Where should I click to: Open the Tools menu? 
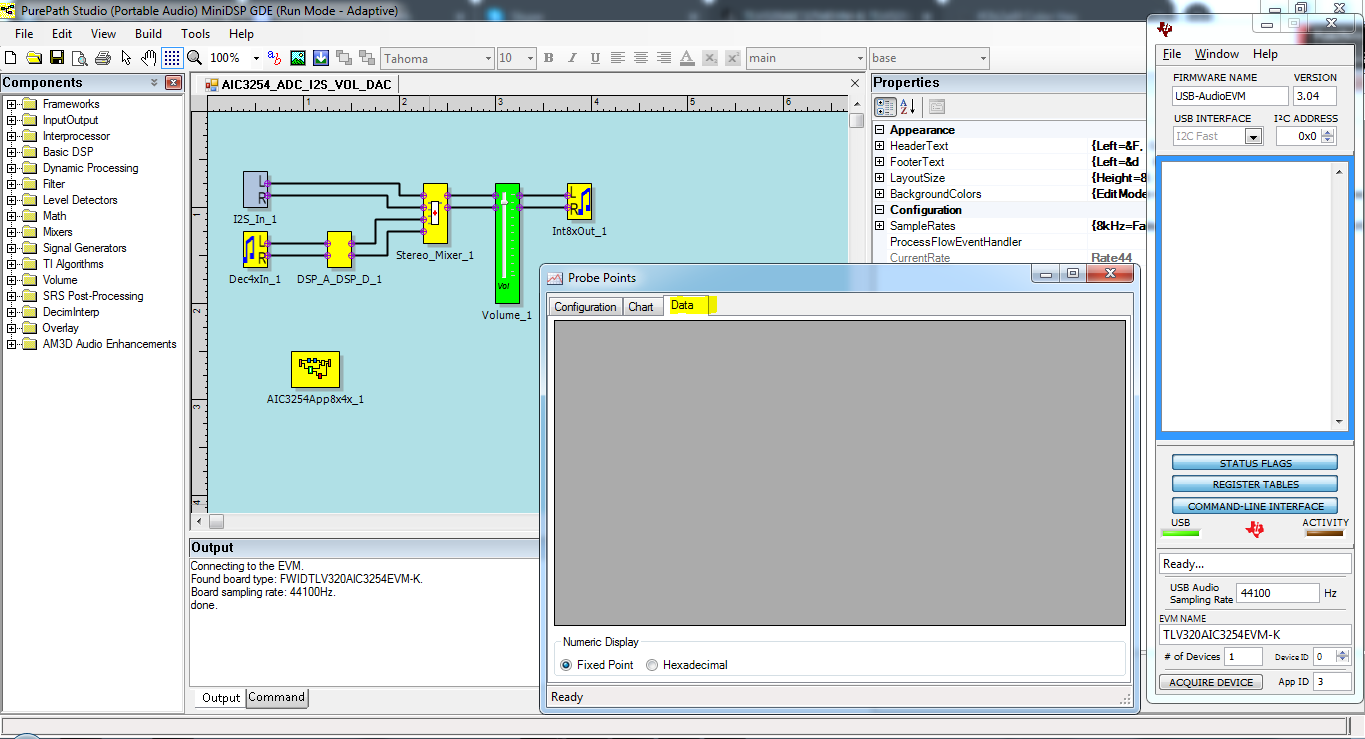pyautogui.click(x=196, y=34)
